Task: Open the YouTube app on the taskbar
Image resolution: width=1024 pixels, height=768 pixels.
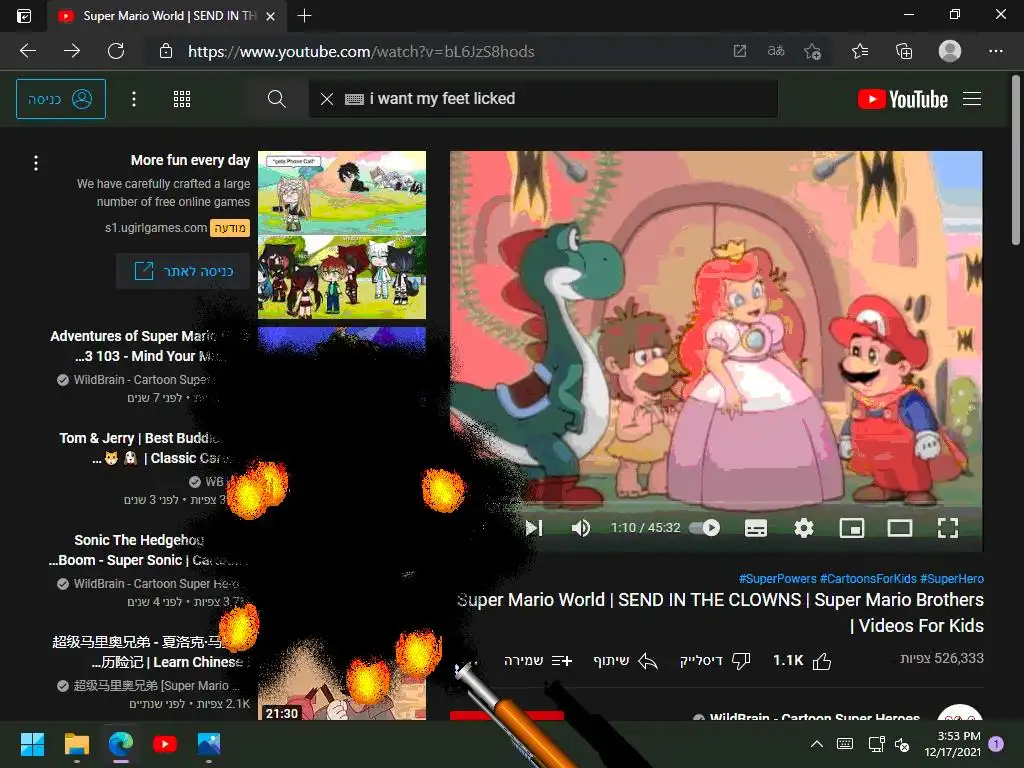Action: coord(165,744)
